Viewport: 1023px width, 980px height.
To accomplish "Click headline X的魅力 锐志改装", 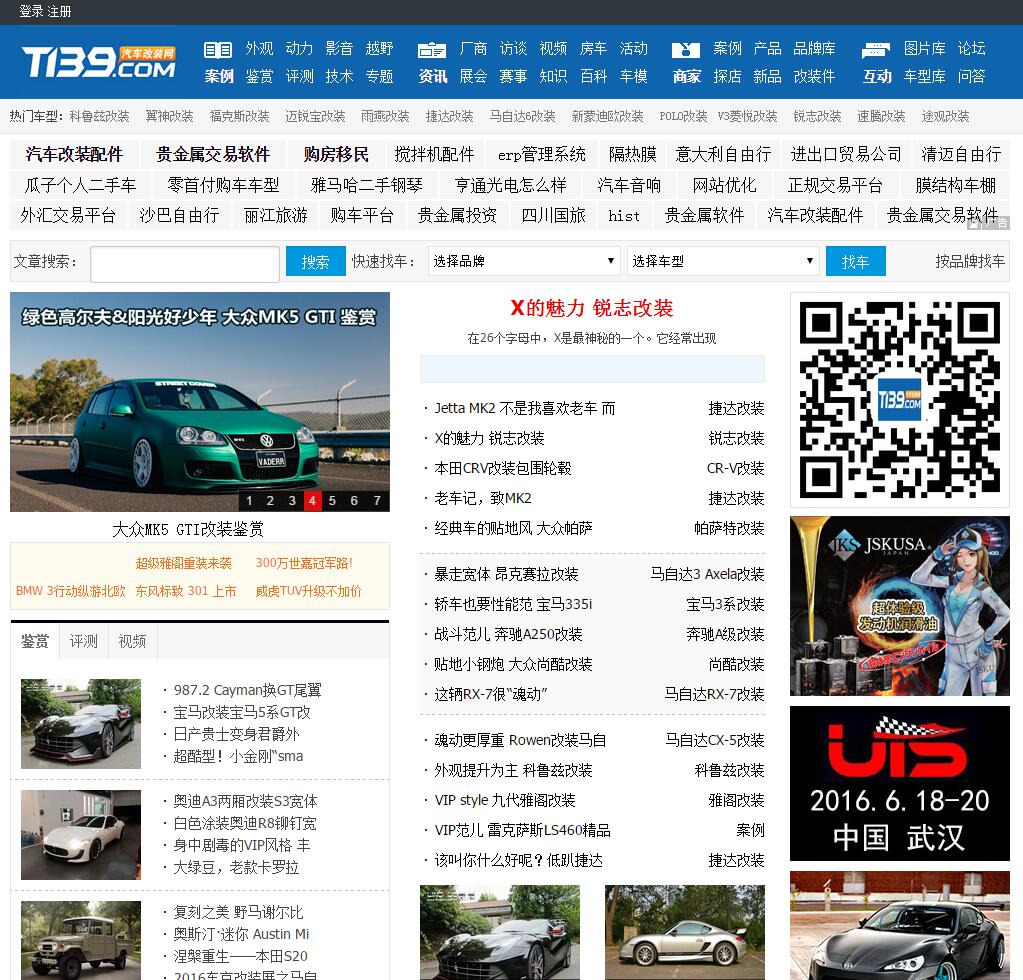I will (x=592, y=308).
